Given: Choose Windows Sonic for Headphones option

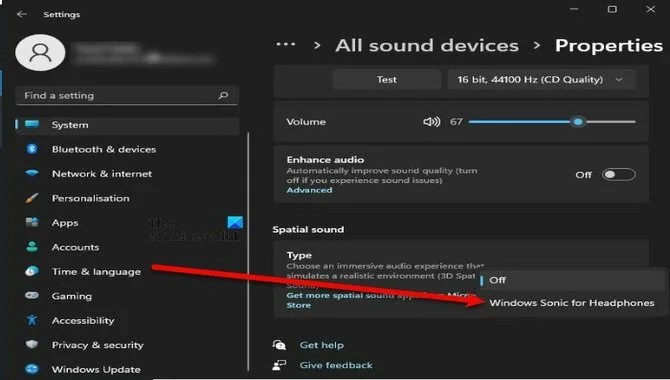Looking at the screenshot, I should coord(573,303).
